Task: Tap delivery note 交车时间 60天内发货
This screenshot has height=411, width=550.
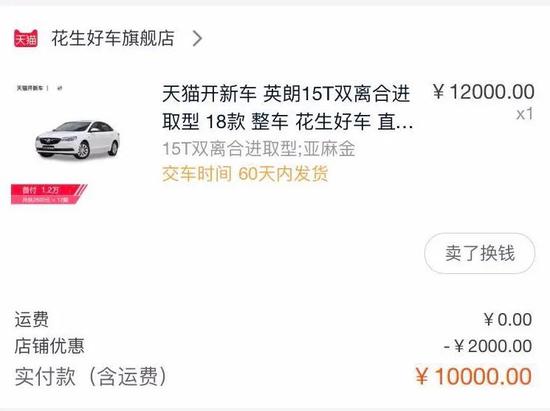Action: (245, 174)
